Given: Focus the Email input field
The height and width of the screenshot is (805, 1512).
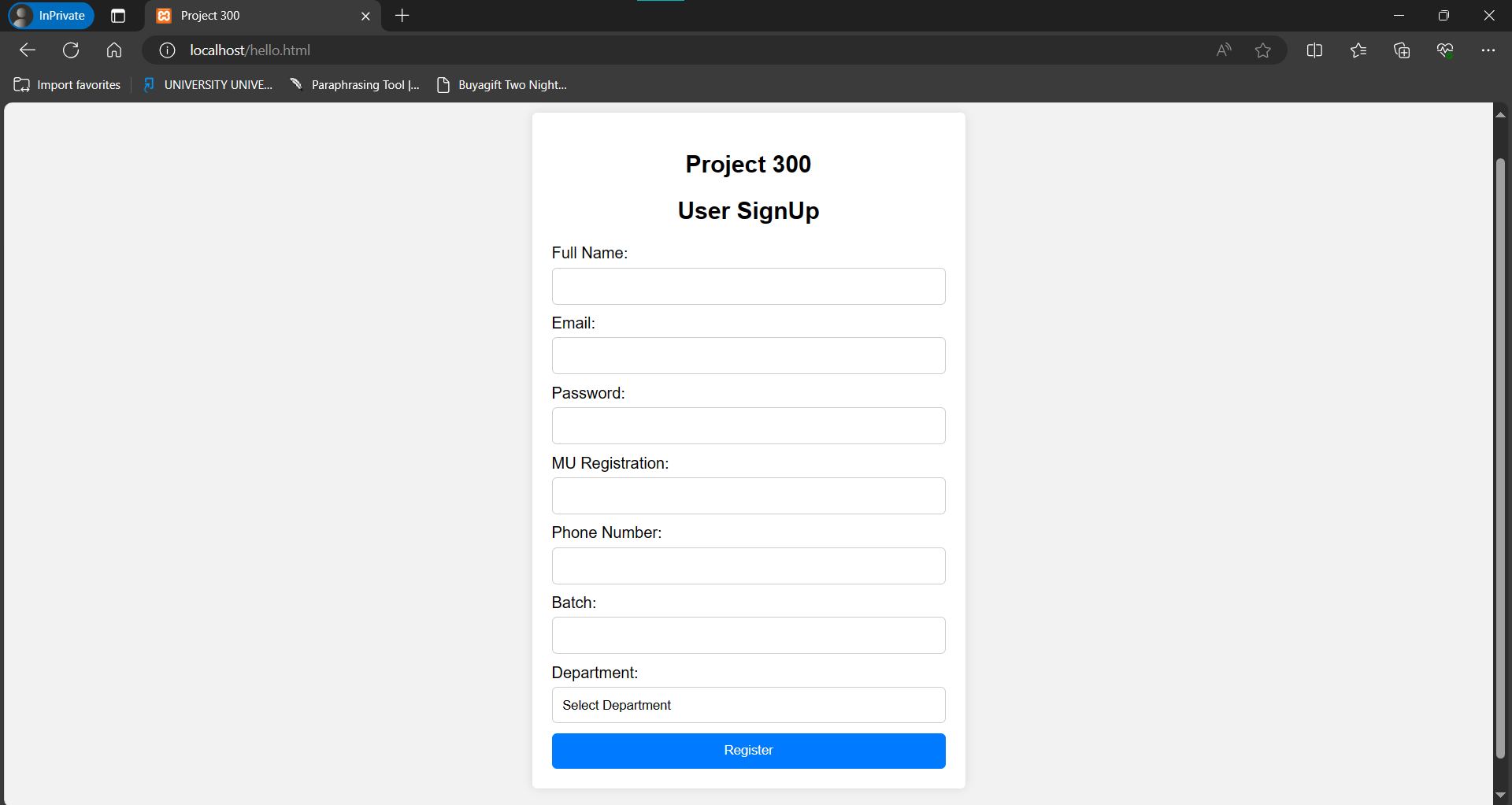Looking at the screenshot, I should tap(748, 356).
